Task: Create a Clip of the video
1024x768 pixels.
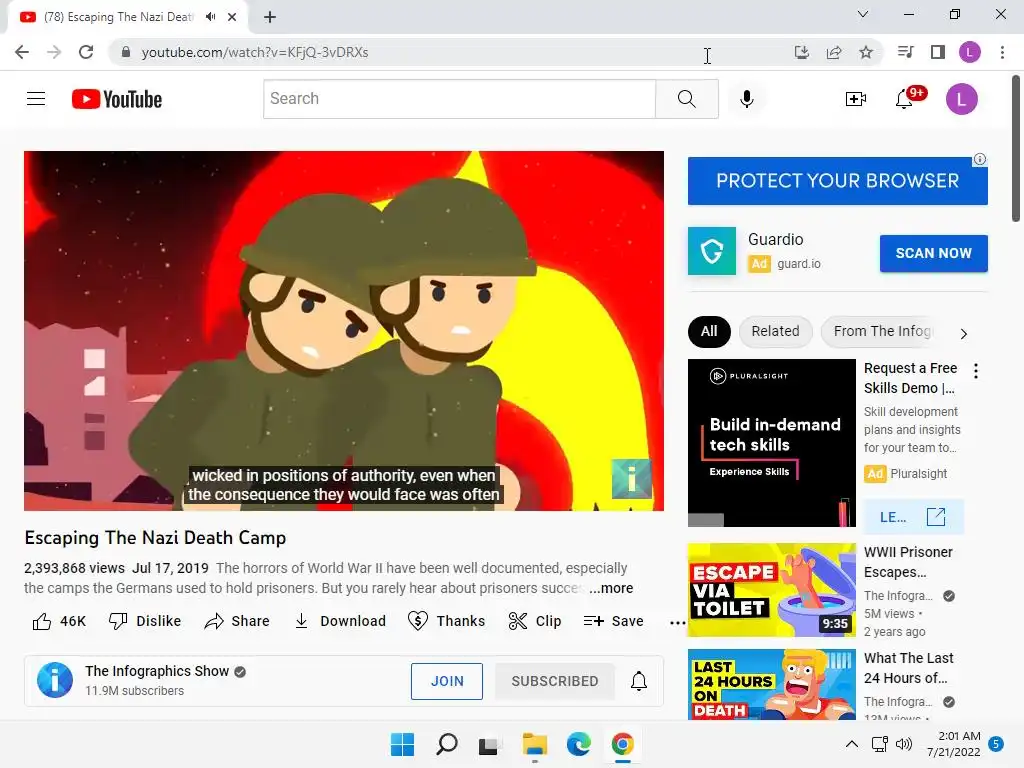Action: coord(534,621)
